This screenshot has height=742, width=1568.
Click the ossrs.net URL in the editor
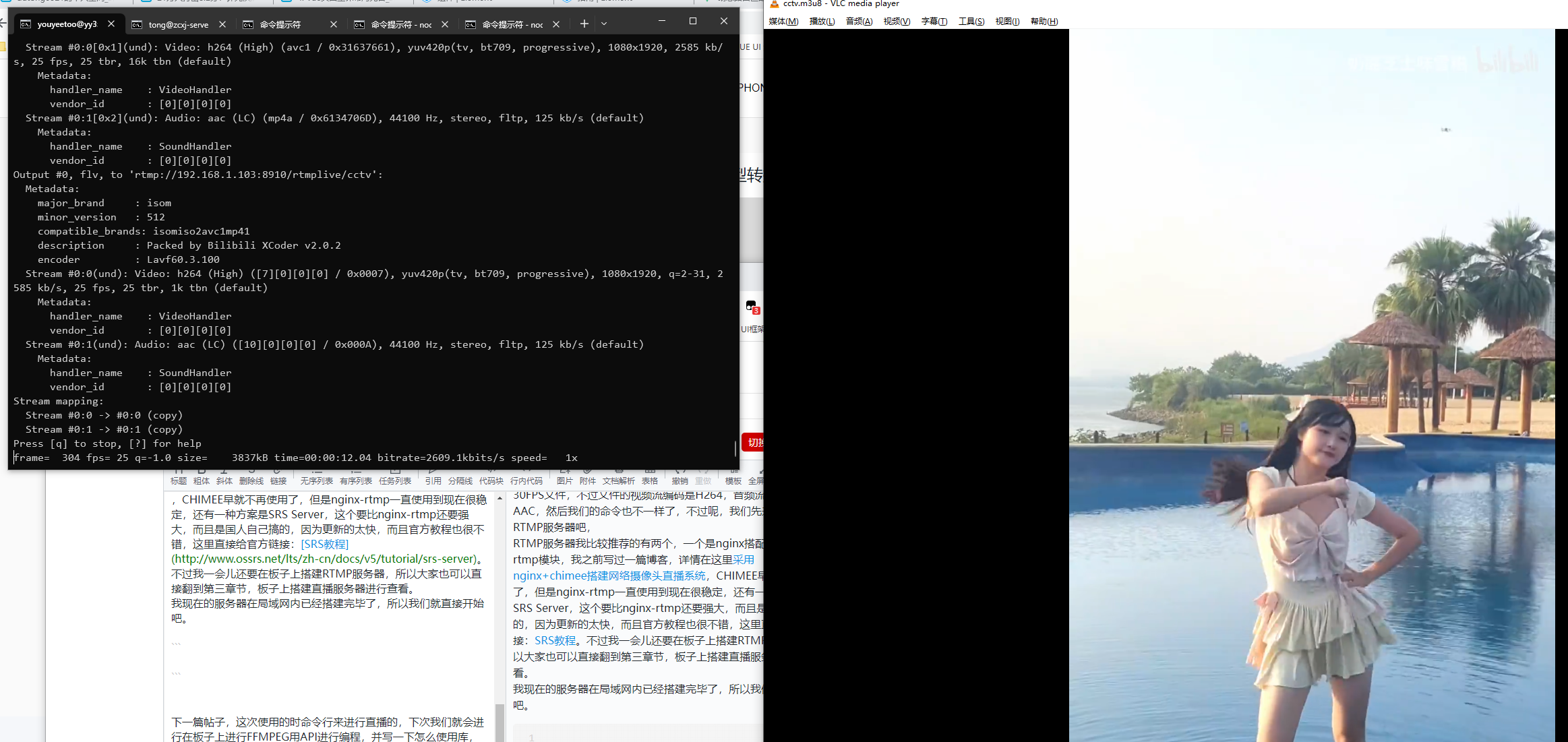(x=324, y=559)
